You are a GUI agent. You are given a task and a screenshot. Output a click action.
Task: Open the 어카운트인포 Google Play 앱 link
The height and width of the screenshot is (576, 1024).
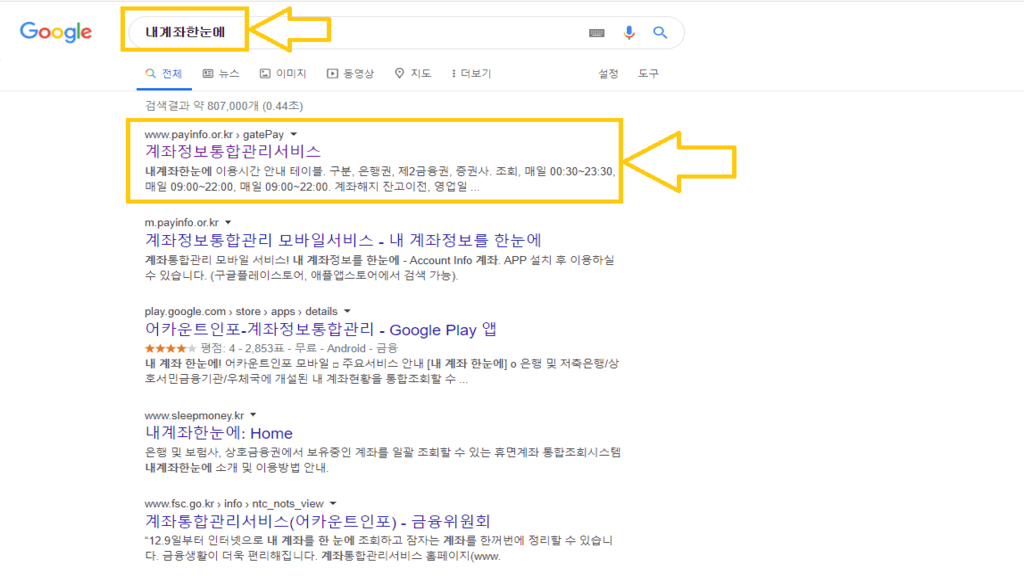321,330
